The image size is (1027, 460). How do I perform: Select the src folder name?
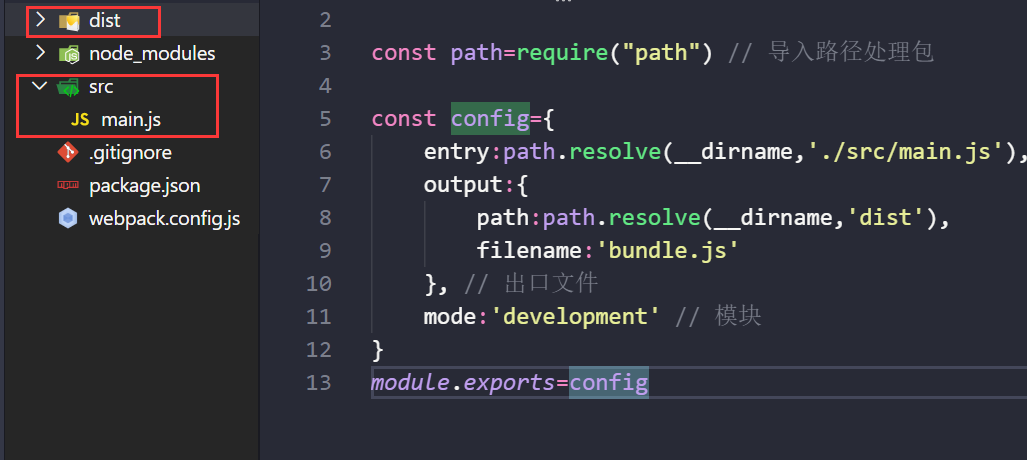102,86
